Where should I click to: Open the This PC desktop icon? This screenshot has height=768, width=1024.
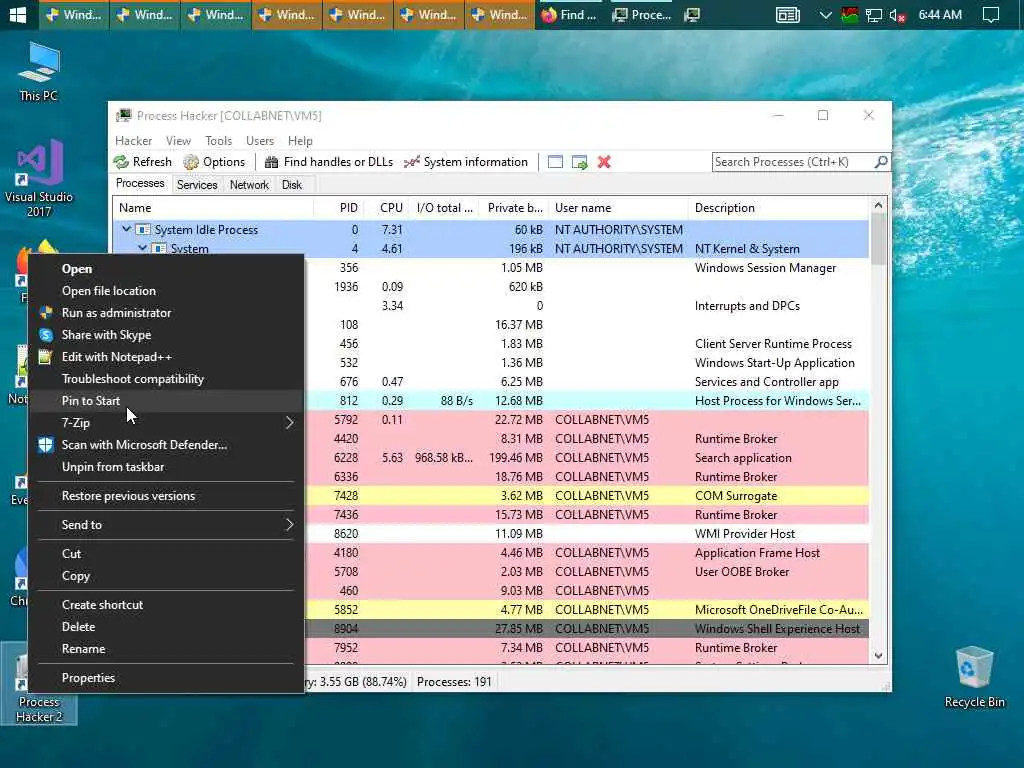tap(39, 72)
